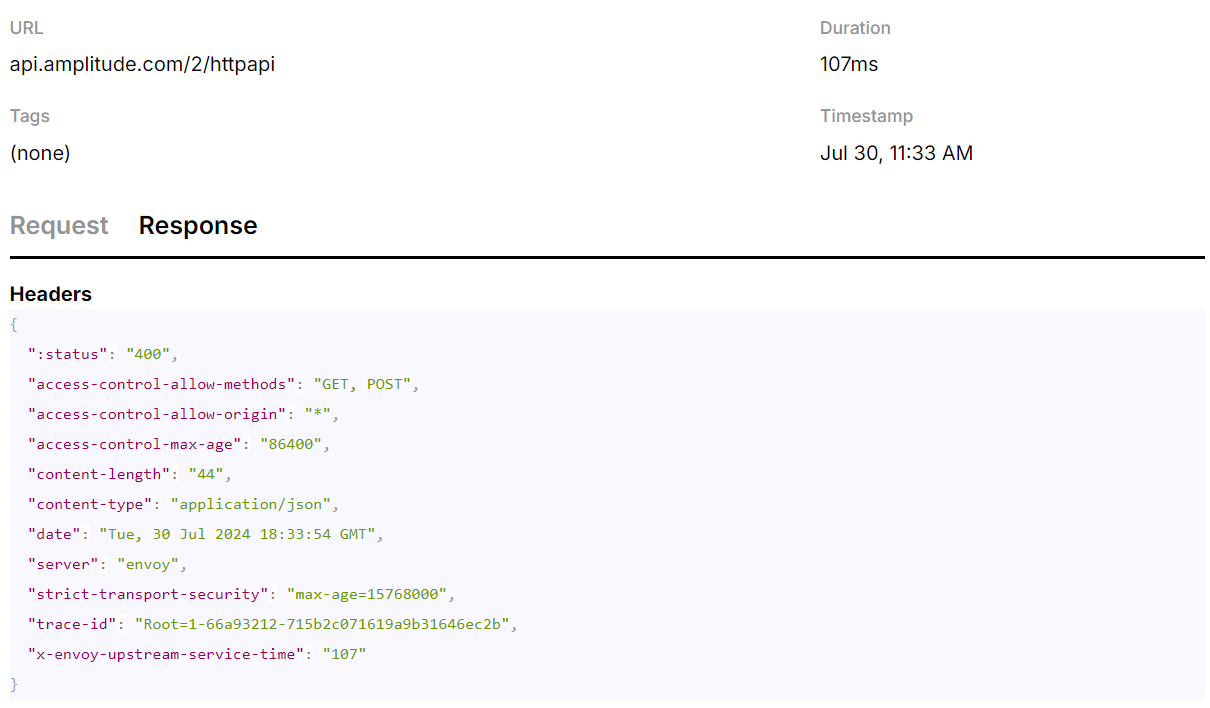
Task: Switch to the Request tab
Action: [x=59, y=226]
